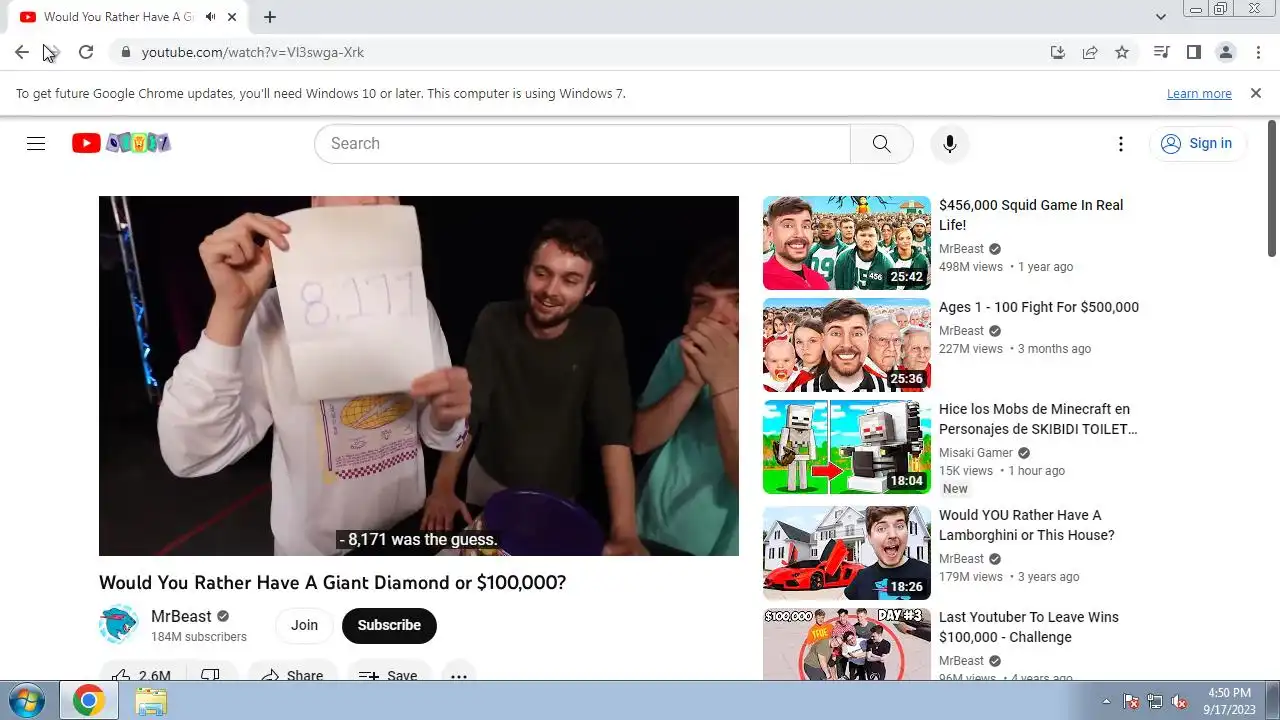Open the Share this page icon in address bar
The height and width of the screenshot is (720, 1280).
(x=1090, y=52)
